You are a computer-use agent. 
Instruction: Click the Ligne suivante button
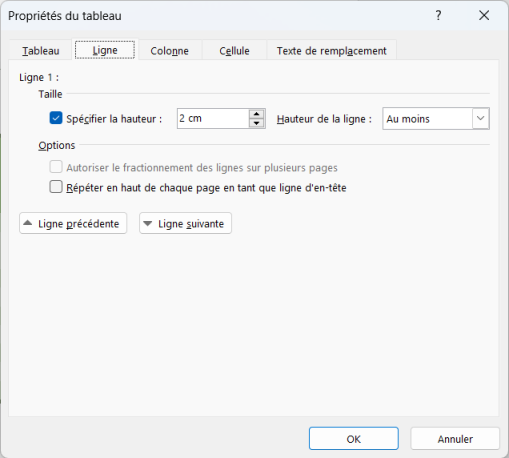pos(185,223)
